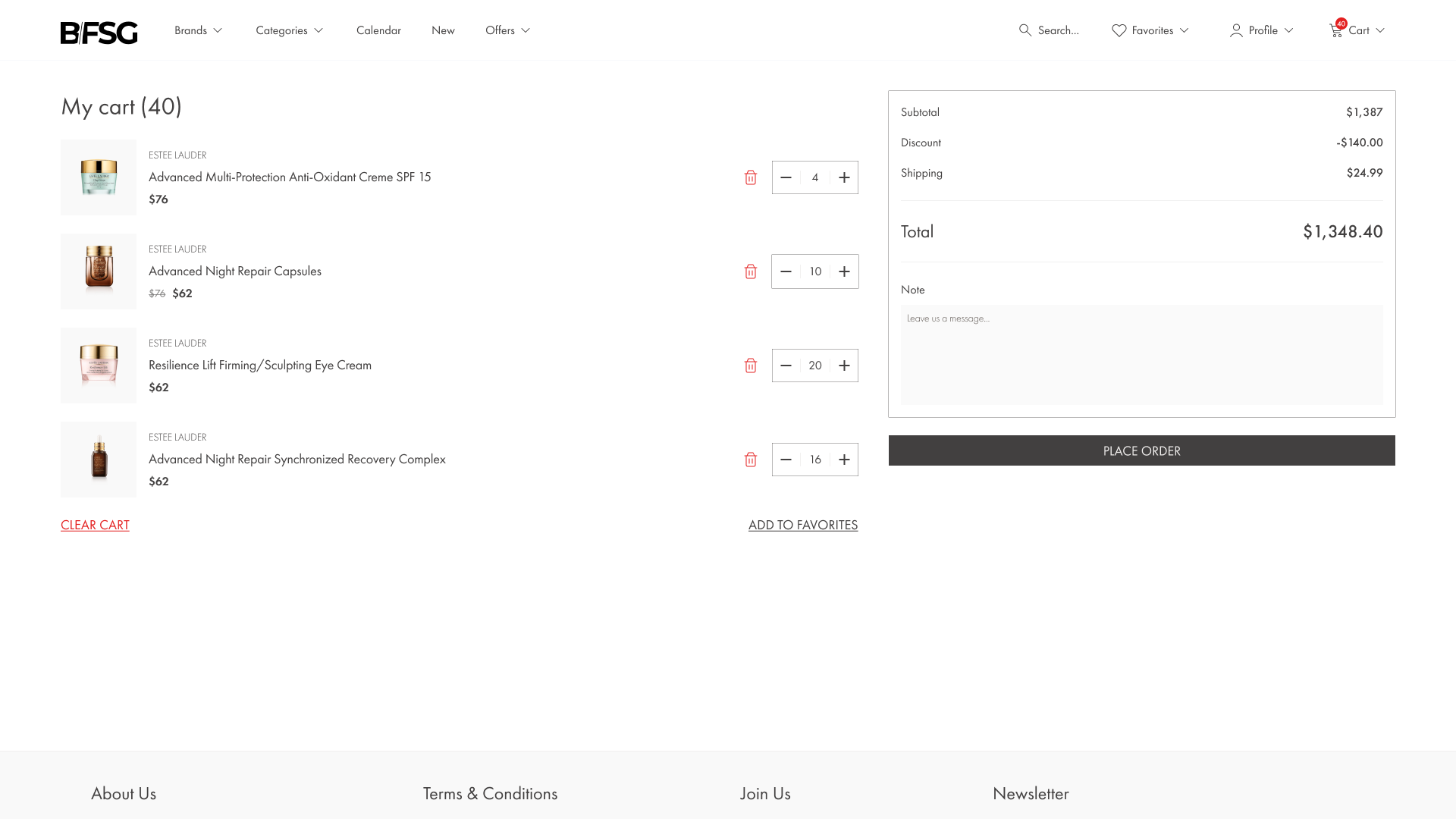Open the New products page

coord(443,30)
